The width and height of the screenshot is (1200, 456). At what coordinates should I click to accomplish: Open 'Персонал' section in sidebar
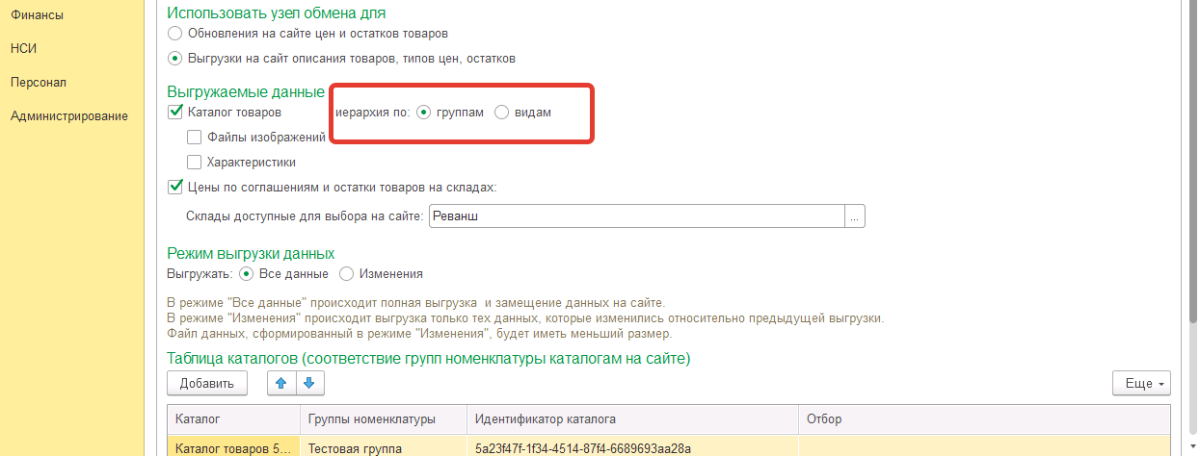click(x=38, y=82)
